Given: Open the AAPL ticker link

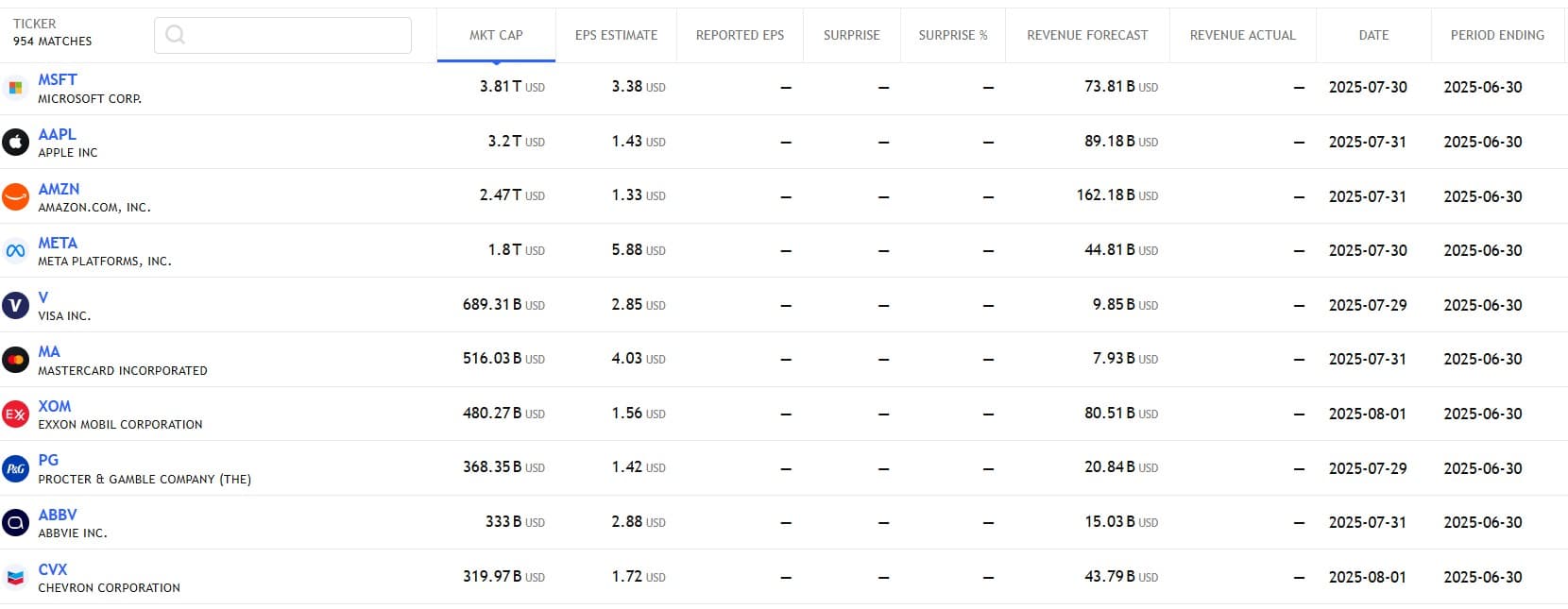Looking at the screenshot, I should (57, 134).
